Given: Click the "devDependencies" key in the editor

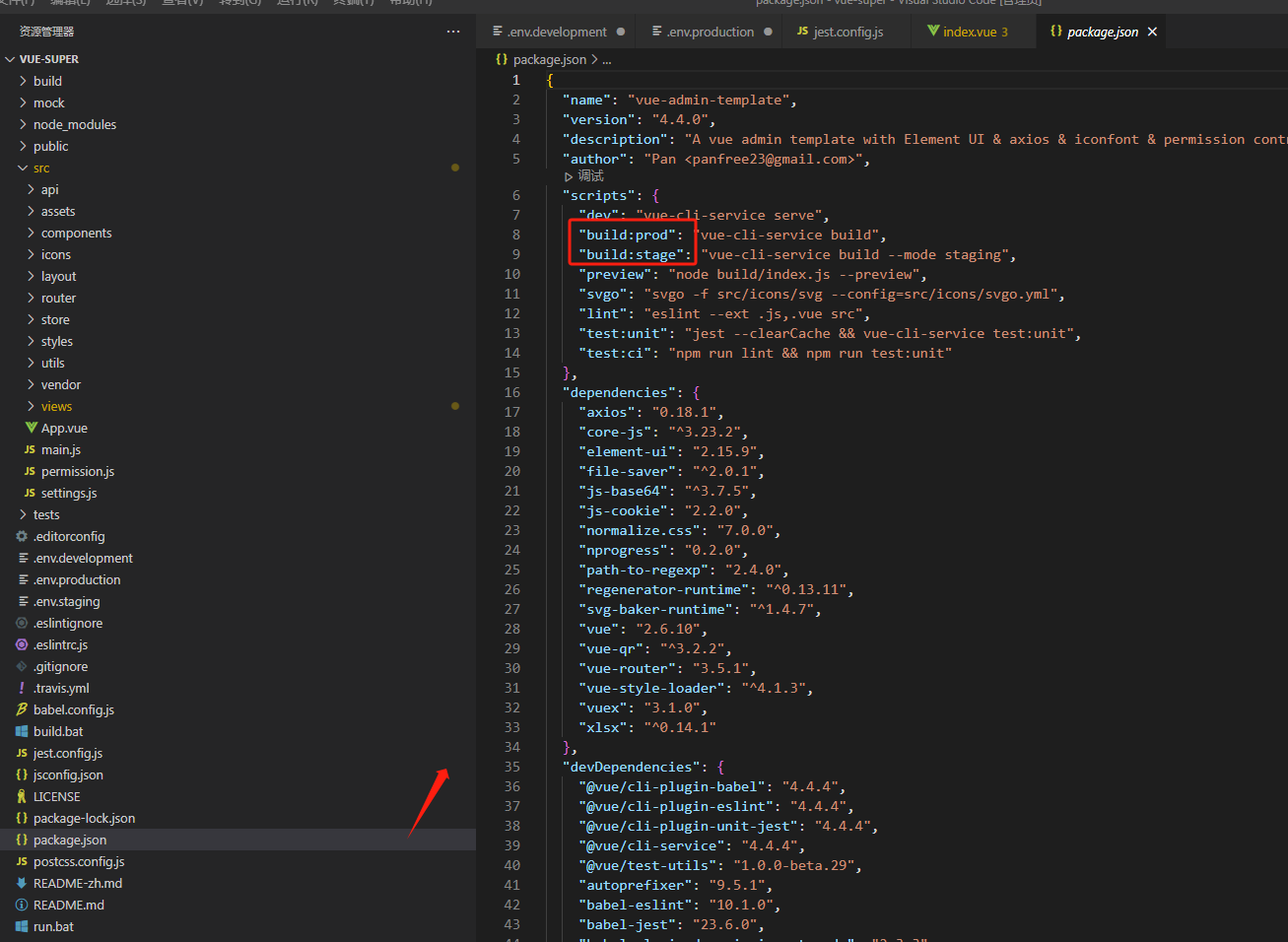Looking at the screenshot, I should 631,767.
